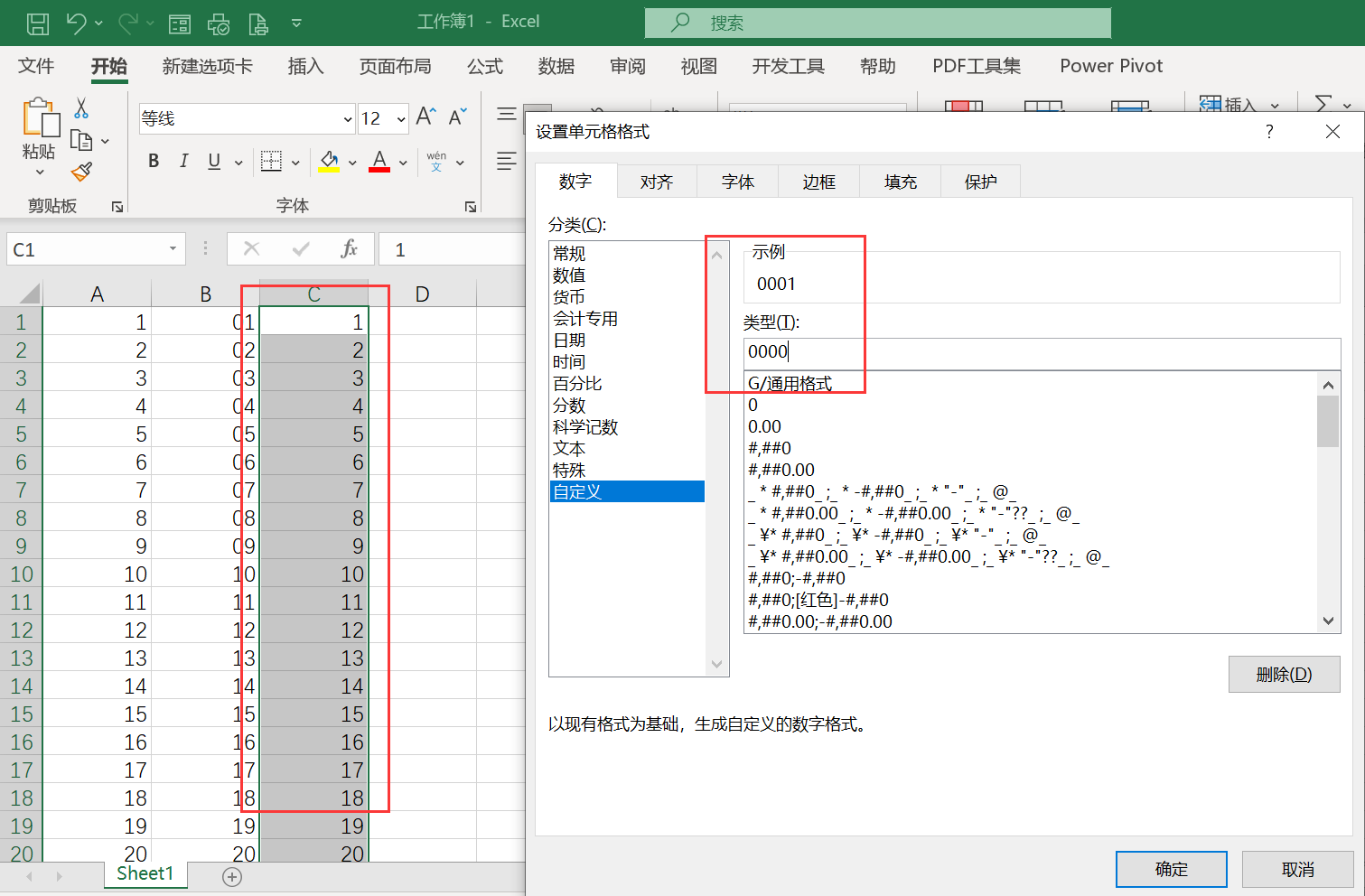Screen dimensions: 1365x896
Task: Click the Fill Color bucket icon
Action: 329,161
